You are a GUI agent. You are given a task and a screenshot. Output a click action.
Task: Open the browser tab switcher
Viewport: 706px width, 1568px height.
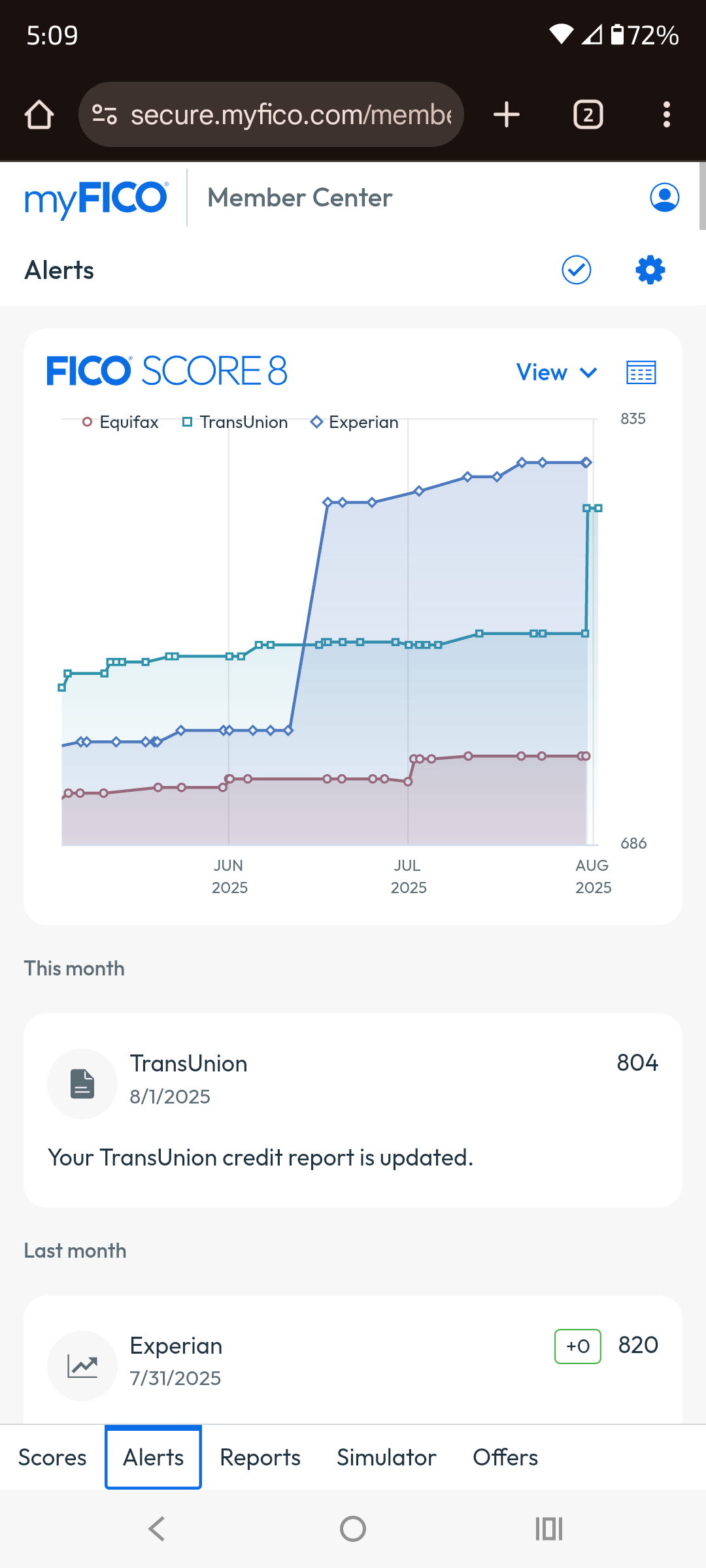[588, 114]
